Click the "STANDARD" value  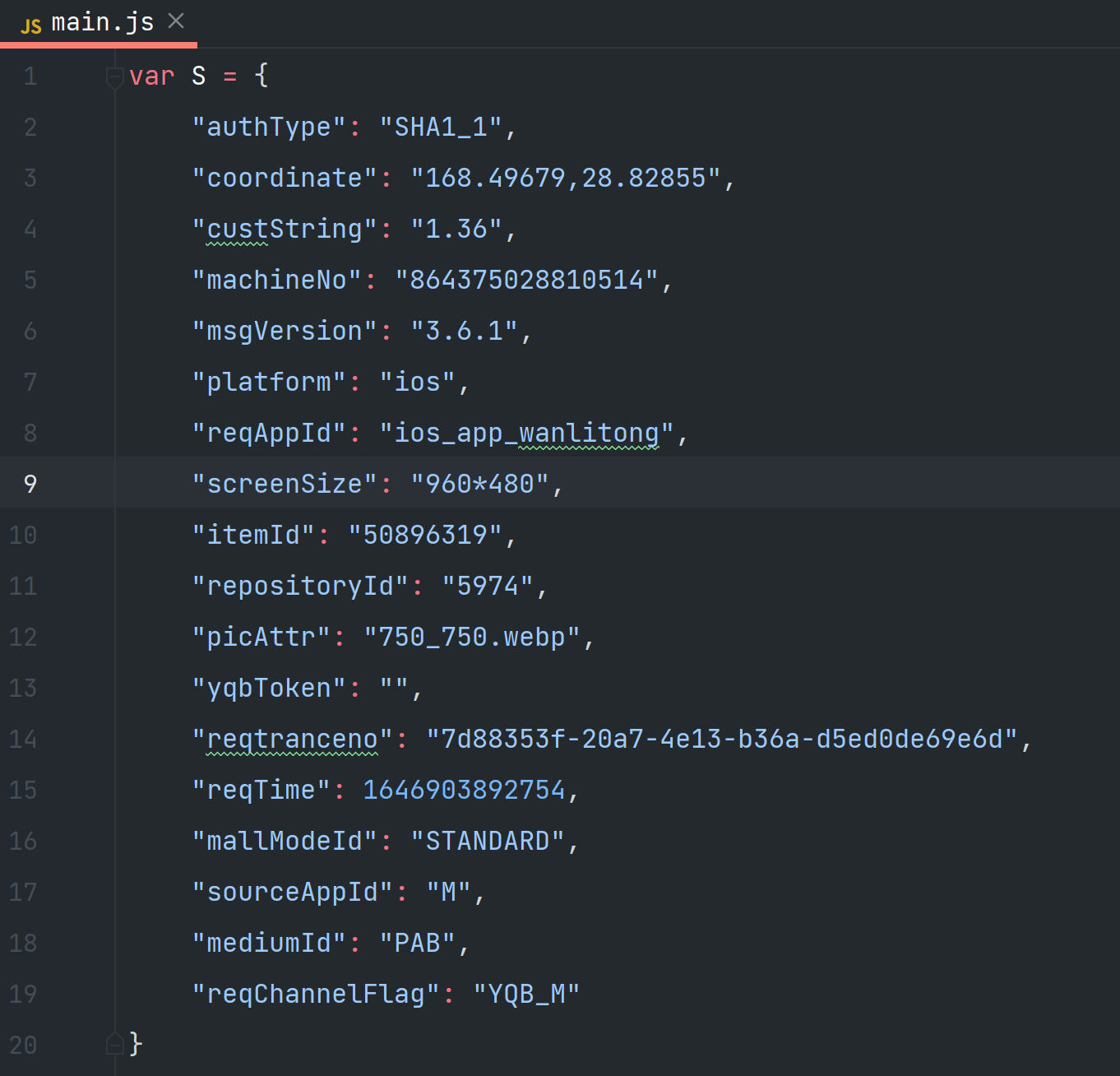tap(488, 842)
